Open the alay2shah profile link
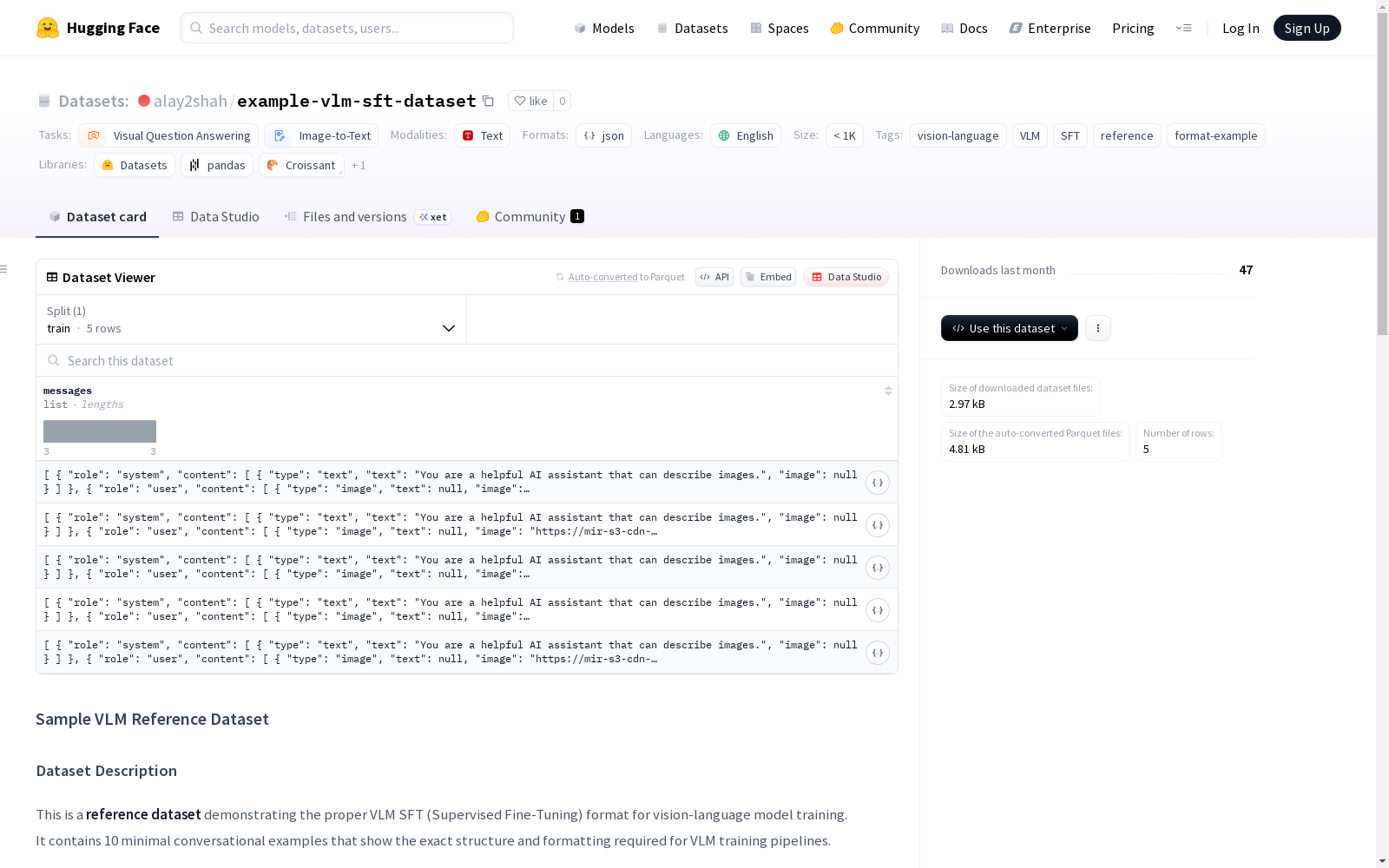1389x868 pixels. coord(190,101)
